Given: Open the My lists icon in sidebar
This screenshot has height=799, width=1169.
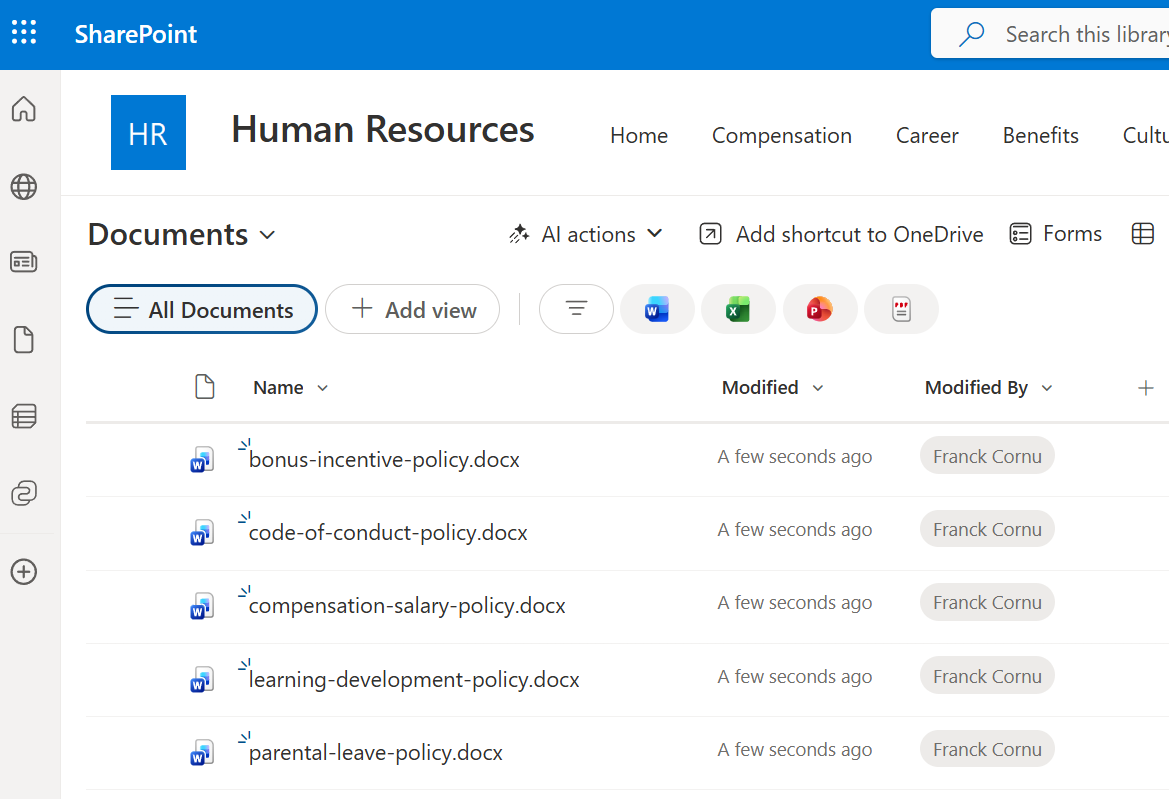Looking at the screenshot, I should coord(24,416).
